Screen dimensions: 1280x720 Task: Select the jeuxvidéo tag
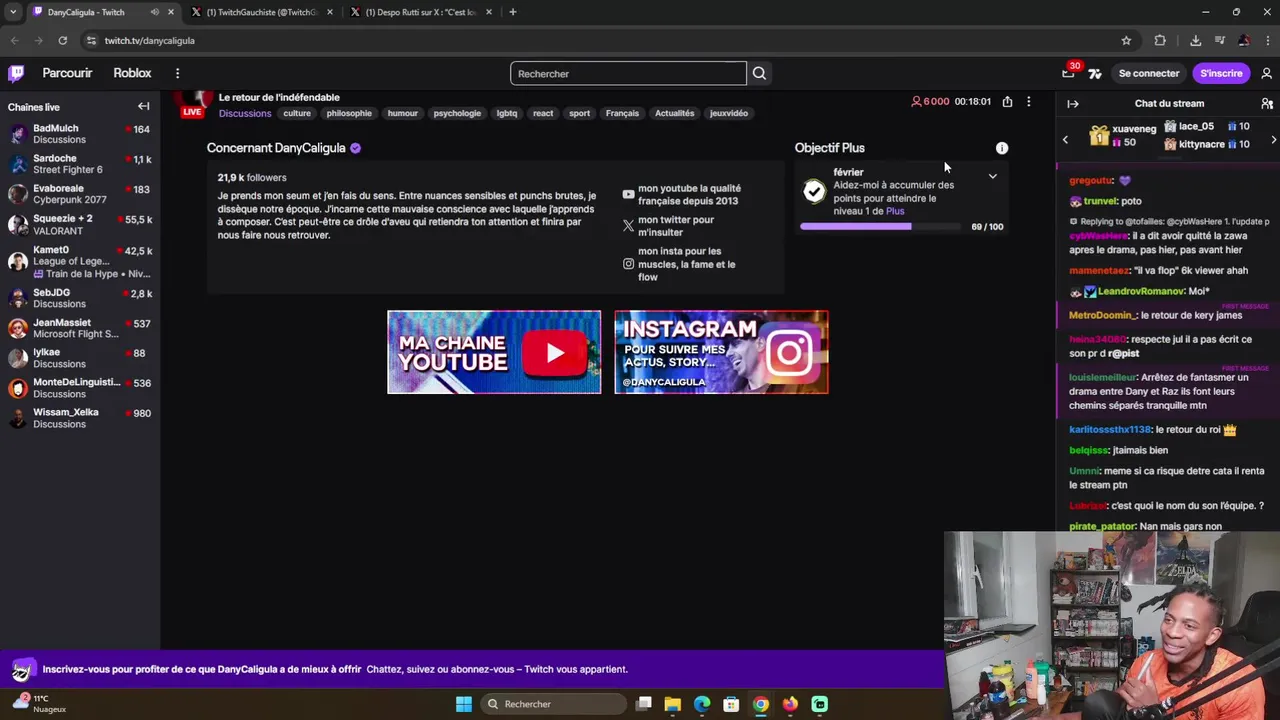[729, 113]
